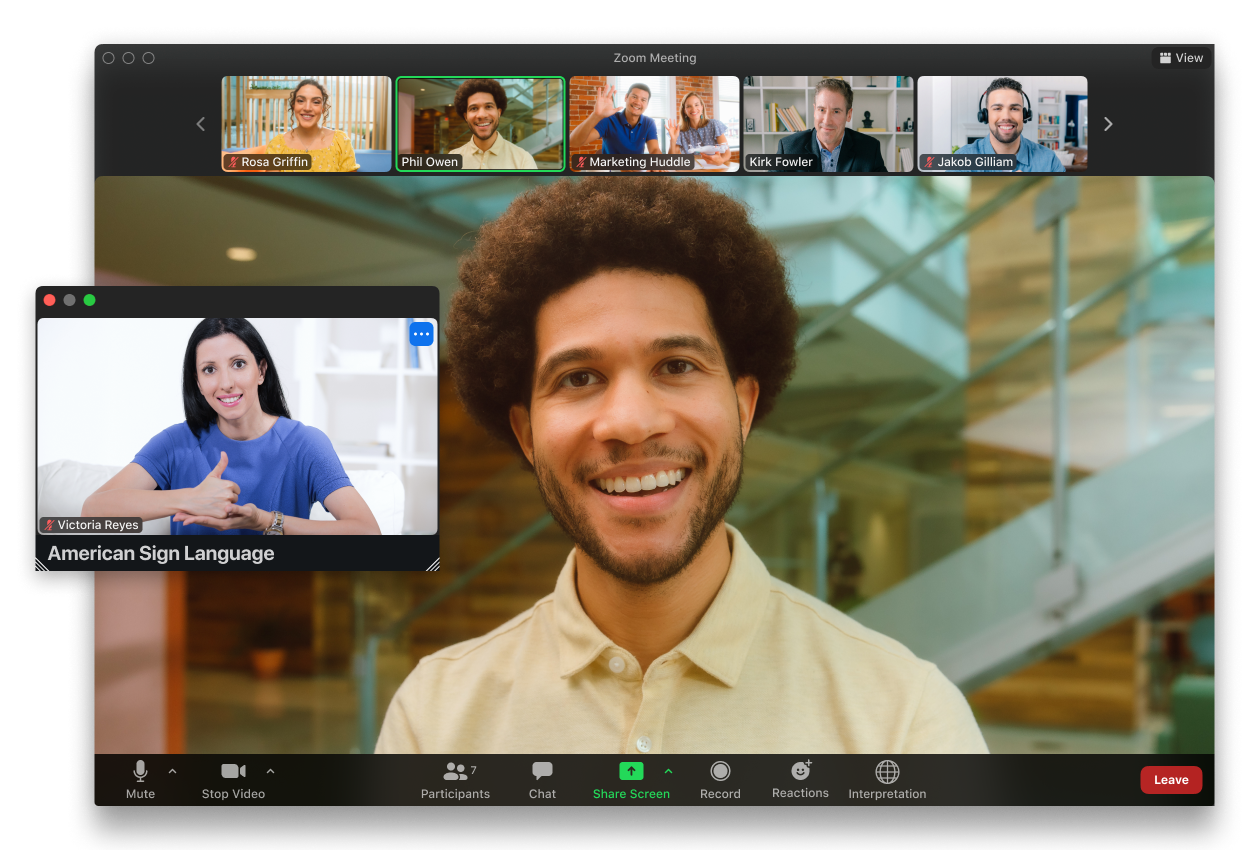The width and height of the screenshot is (1250, 850).
Task: Close the sign language interpreter window
Action: pyautogui.click(x=49, y=300)
